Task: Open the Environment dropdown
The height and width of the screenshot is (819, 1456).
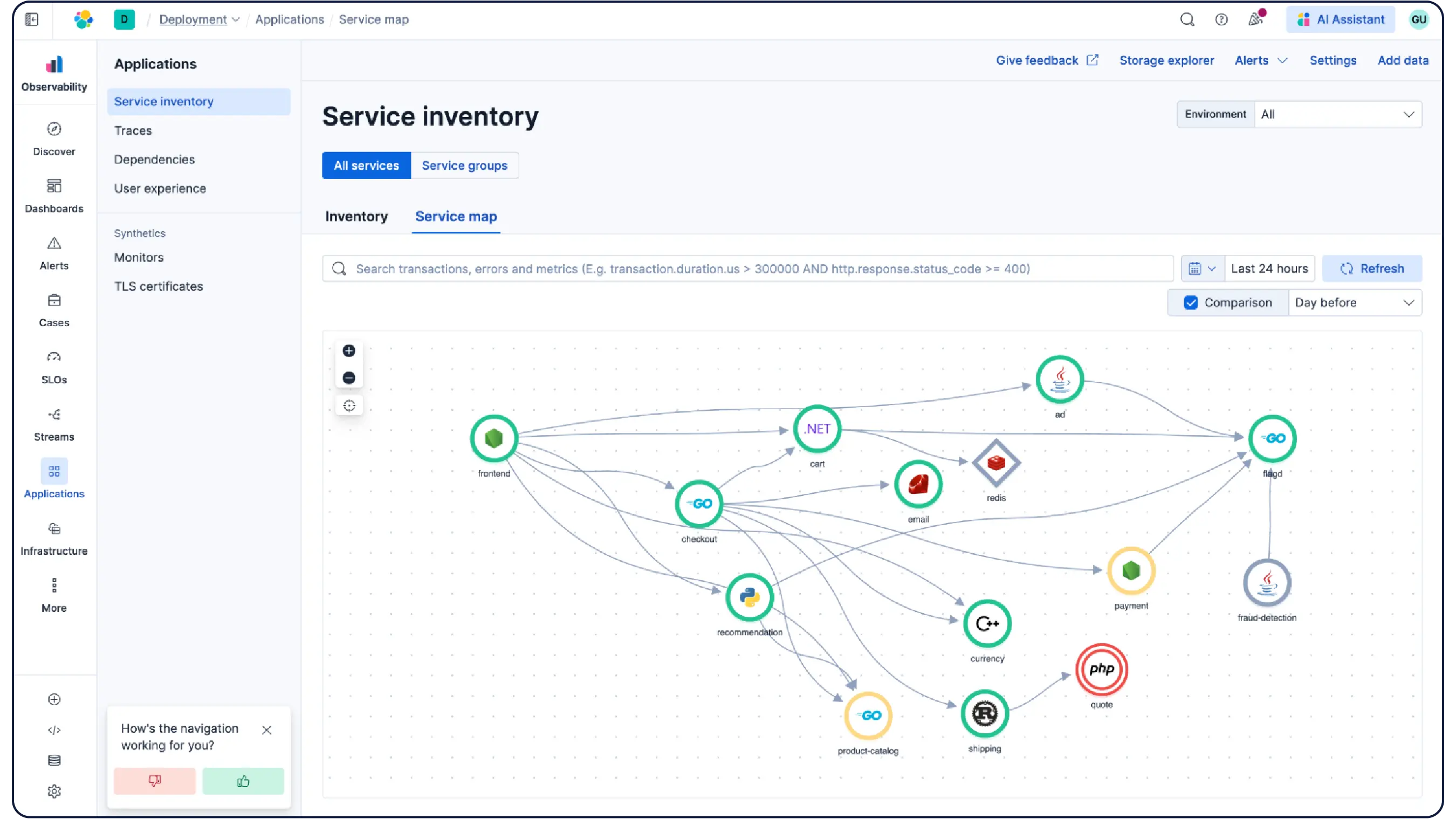Action: coord(1337,115)
